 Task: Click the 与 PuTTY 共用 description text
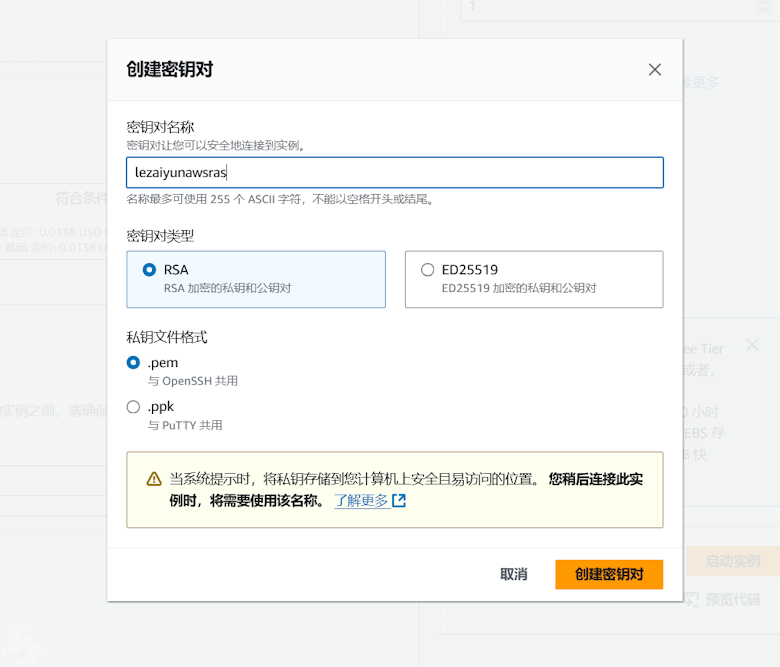[x=185, y=425]
